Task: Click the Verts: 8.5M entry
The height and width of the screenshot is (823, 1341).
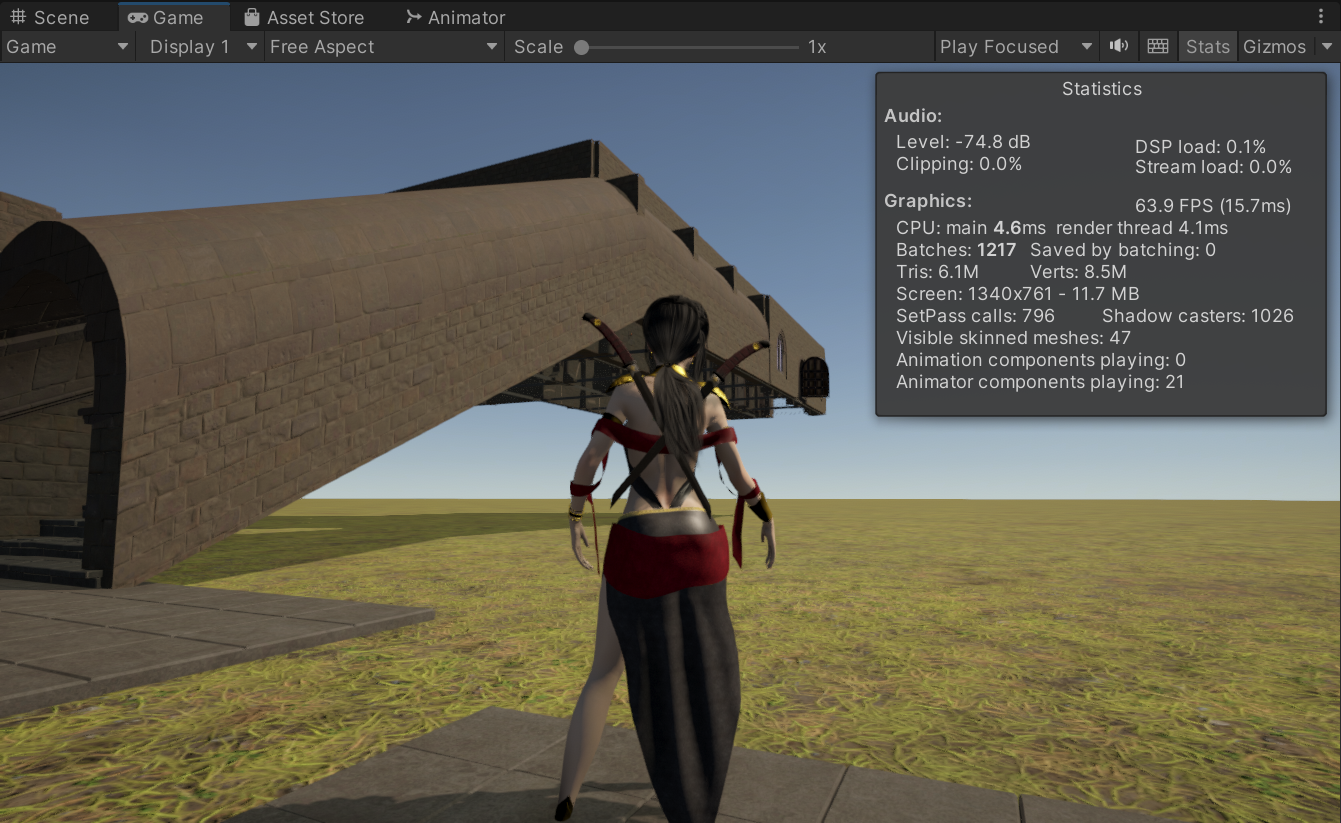Action: [x=1078, y=272]
